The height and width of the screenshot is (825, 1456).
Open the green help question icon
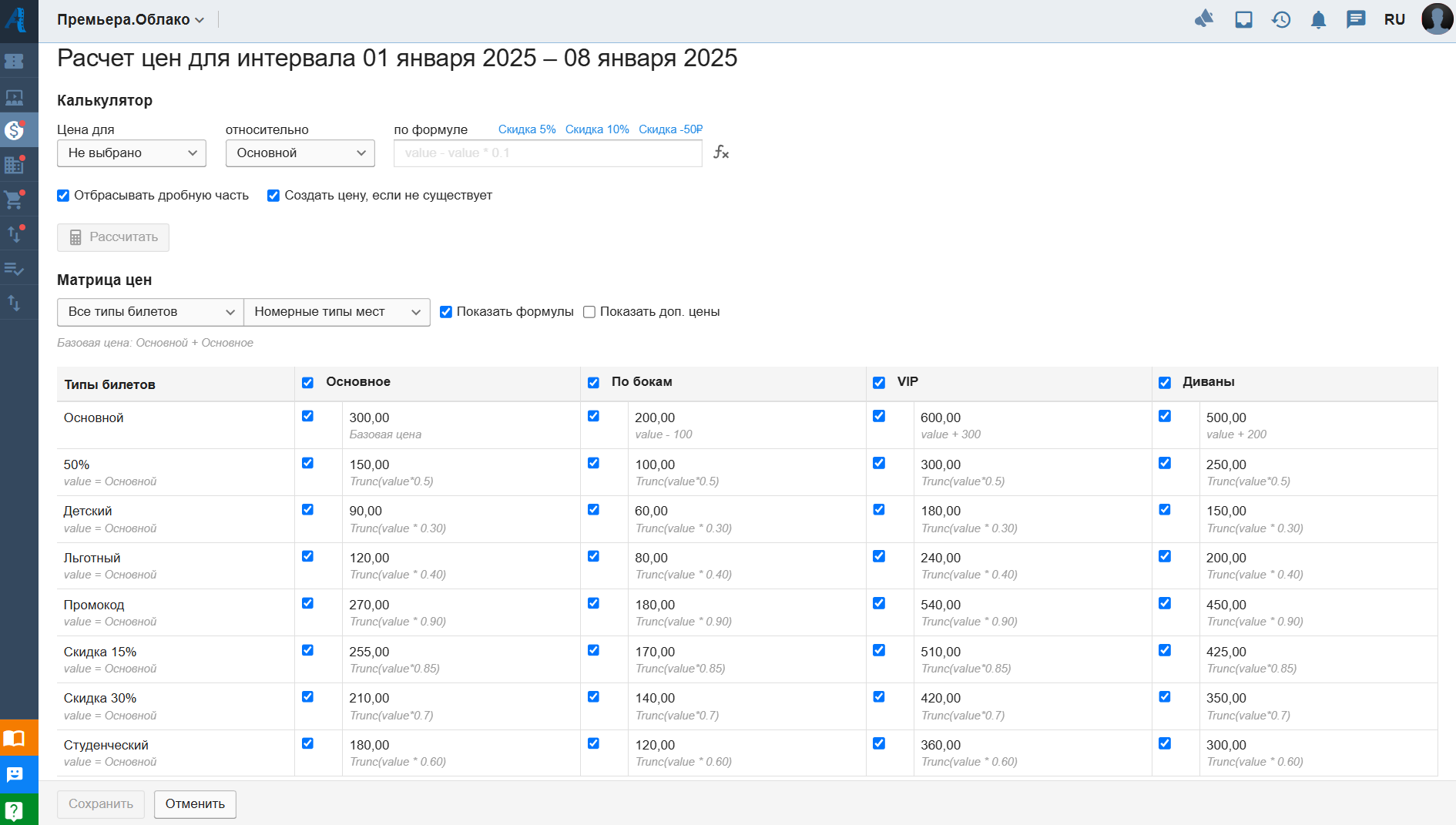coord(15,810)
